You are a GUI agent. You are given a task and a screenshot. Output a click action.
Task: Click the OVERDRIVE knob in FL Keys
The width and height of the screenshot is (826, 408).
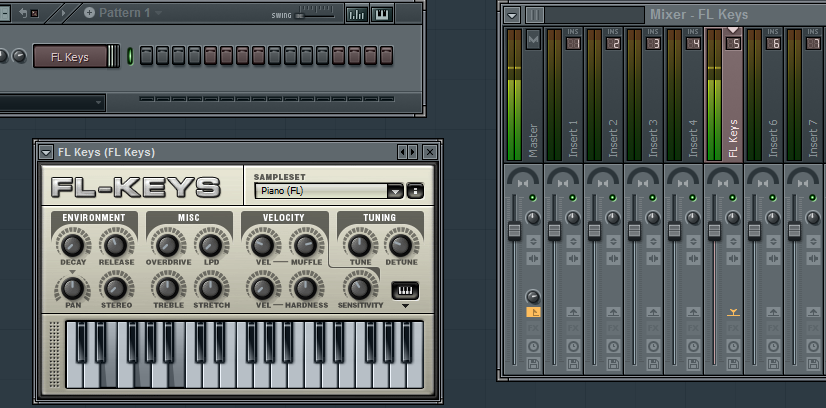168,245
